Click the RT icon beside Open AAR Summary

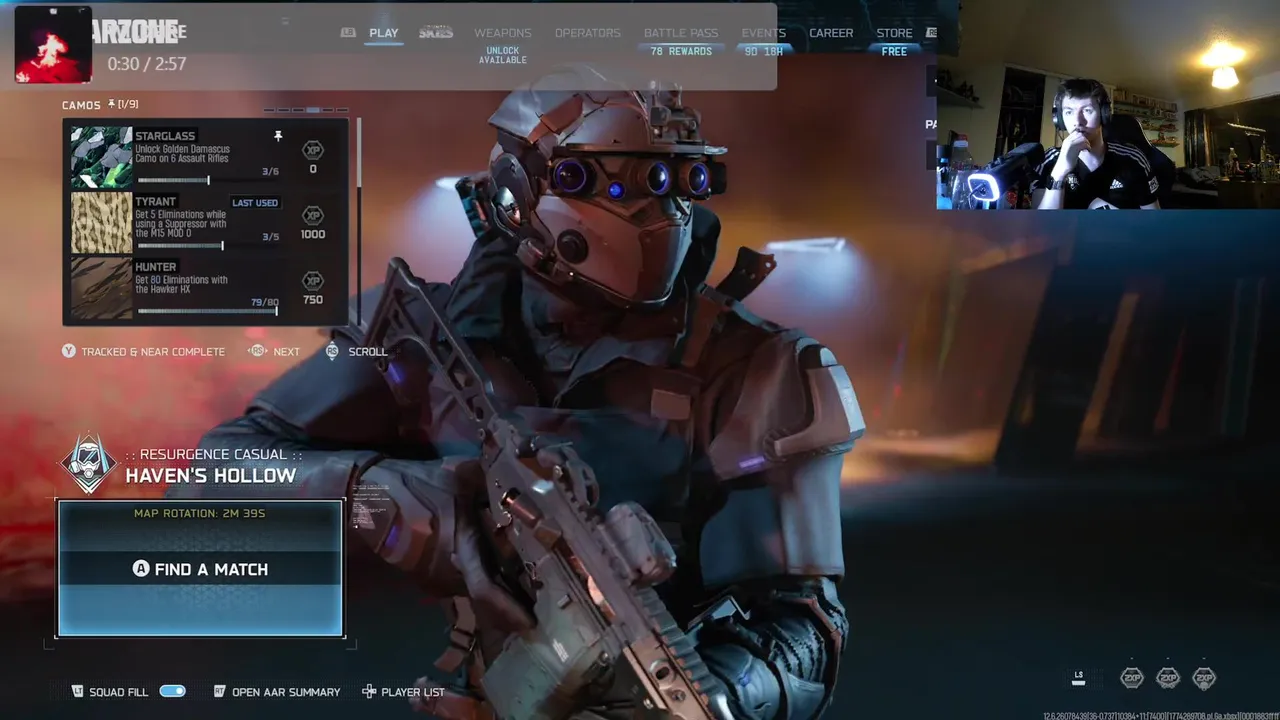[x=220, y=691]
